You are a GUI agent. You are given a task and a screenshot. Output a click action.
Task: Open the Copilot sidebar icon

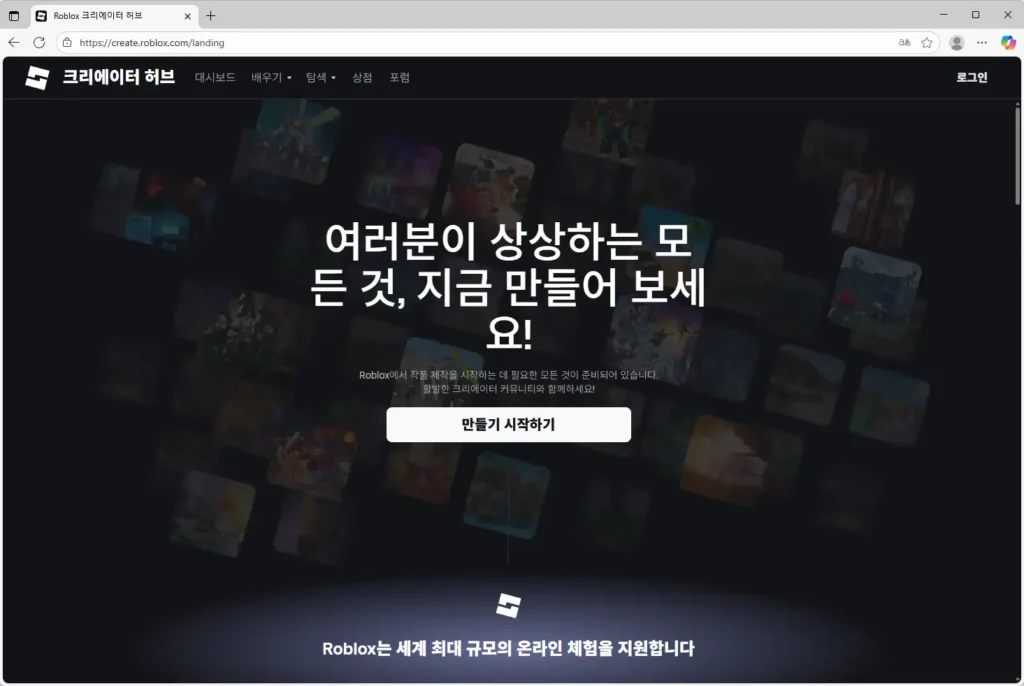1008,42
